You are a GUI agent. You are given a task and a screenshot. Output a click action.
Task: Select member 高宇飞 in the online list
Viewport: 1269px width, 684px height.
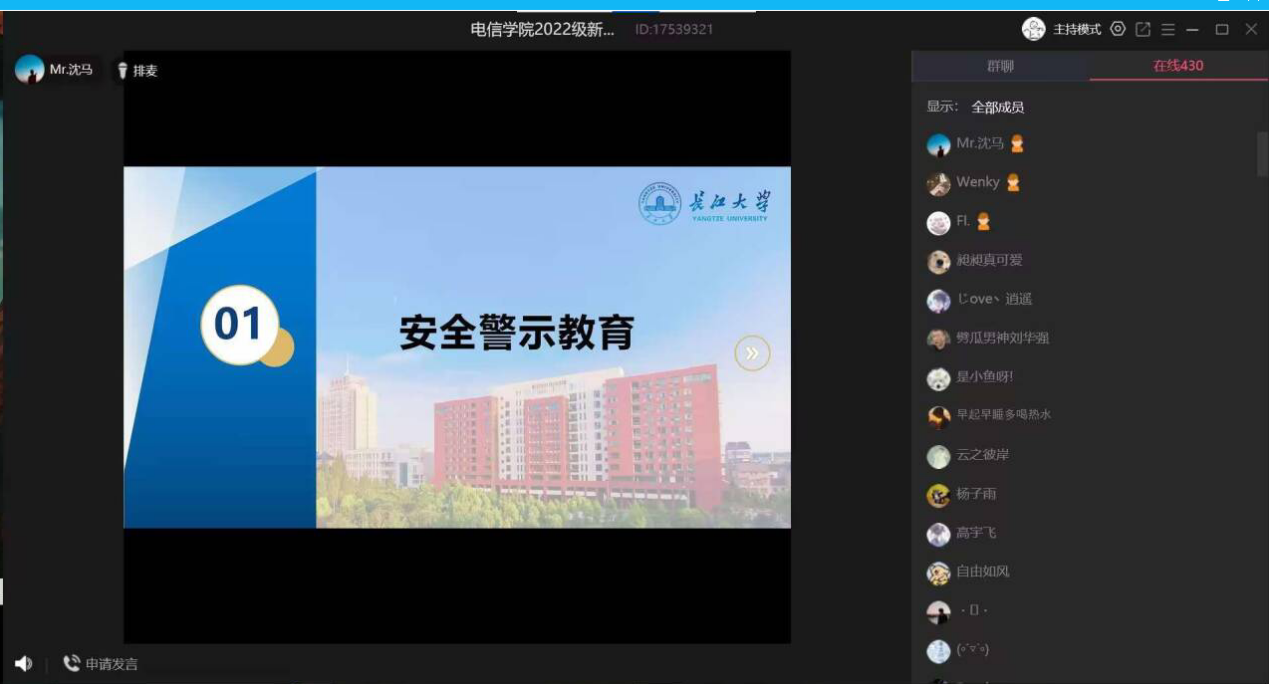pyautogui.click(x=975, y=533)
